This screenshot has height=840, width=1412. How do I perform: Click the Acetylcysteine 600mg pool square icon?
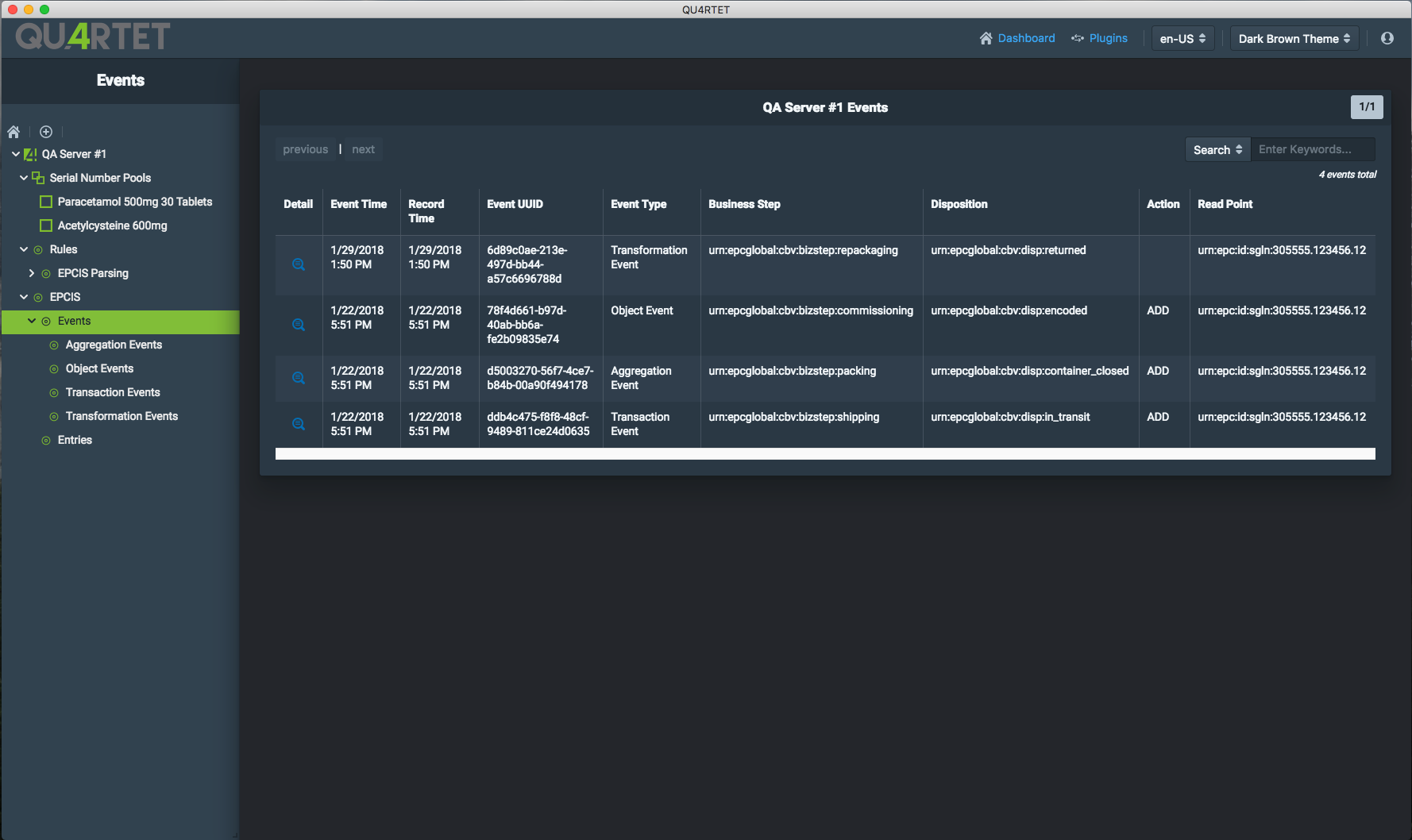point(46,225)
